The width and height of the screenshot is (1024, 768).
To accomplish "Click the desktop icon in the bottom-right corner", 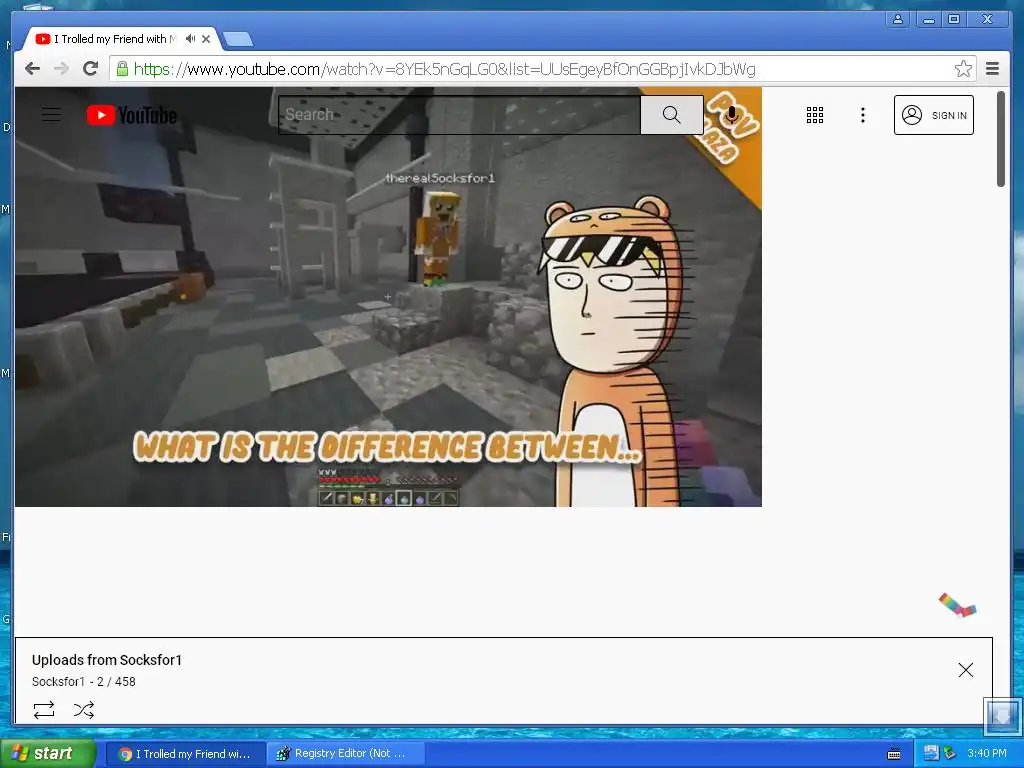I will point(1002,716).
